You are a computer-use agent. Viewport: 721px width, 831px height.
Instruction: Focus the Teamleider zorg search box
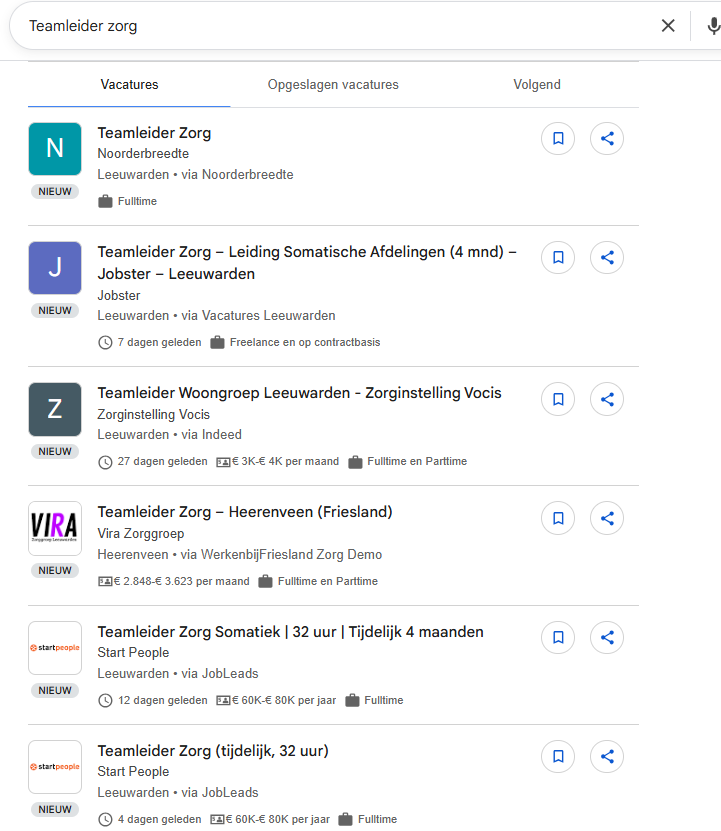[330, 26]
